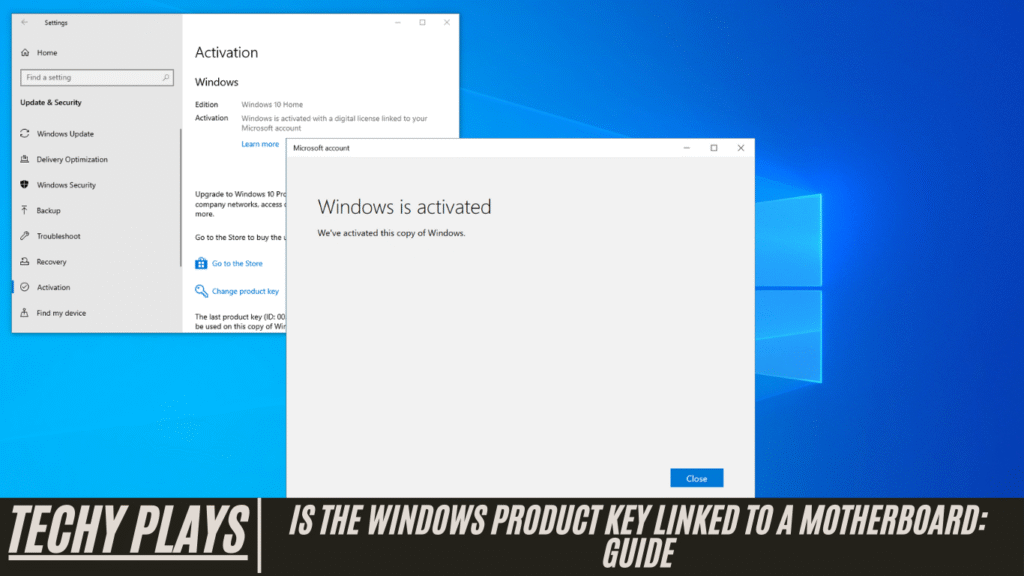Select the Find my device icon

coord(25,312)
